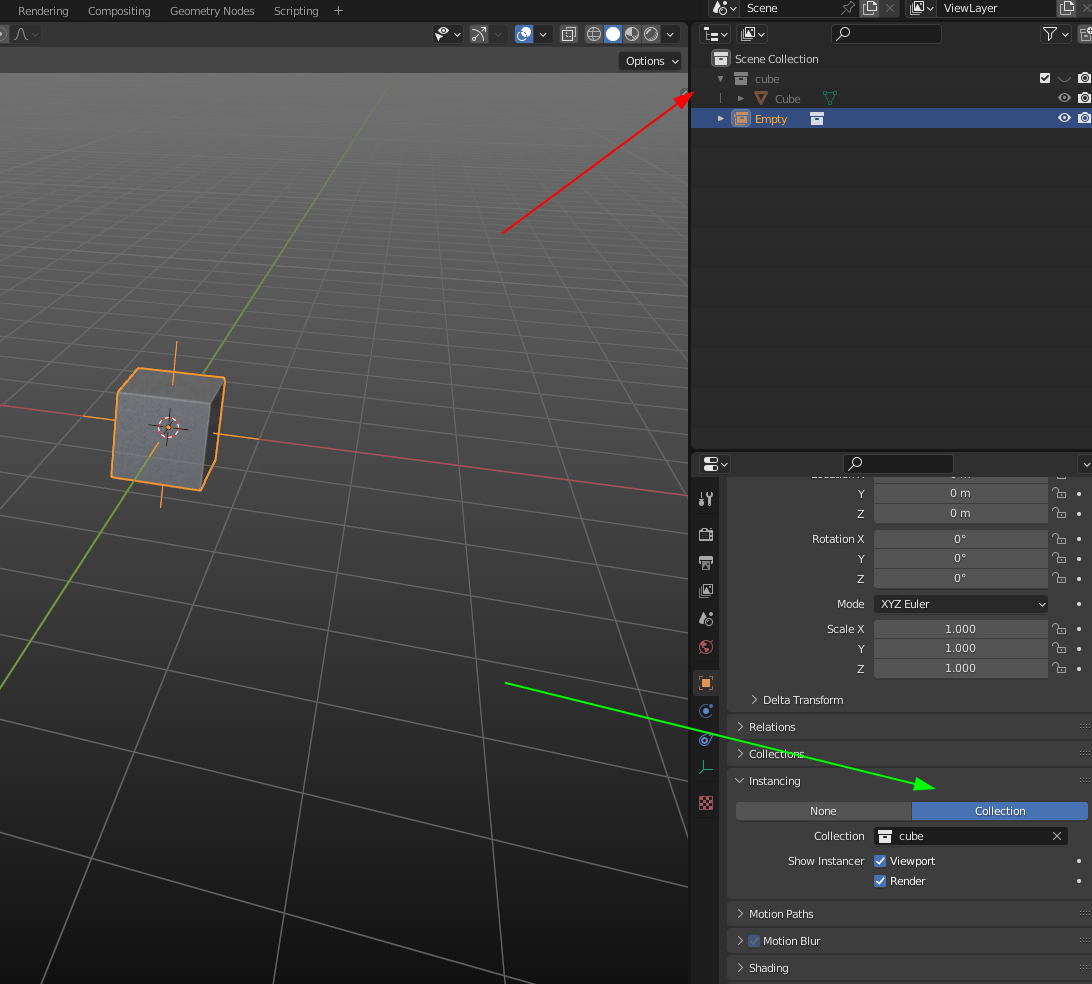Open the Tool Properties tab
The width and height of the screenshot is (1092, 984).
[706, 498]
